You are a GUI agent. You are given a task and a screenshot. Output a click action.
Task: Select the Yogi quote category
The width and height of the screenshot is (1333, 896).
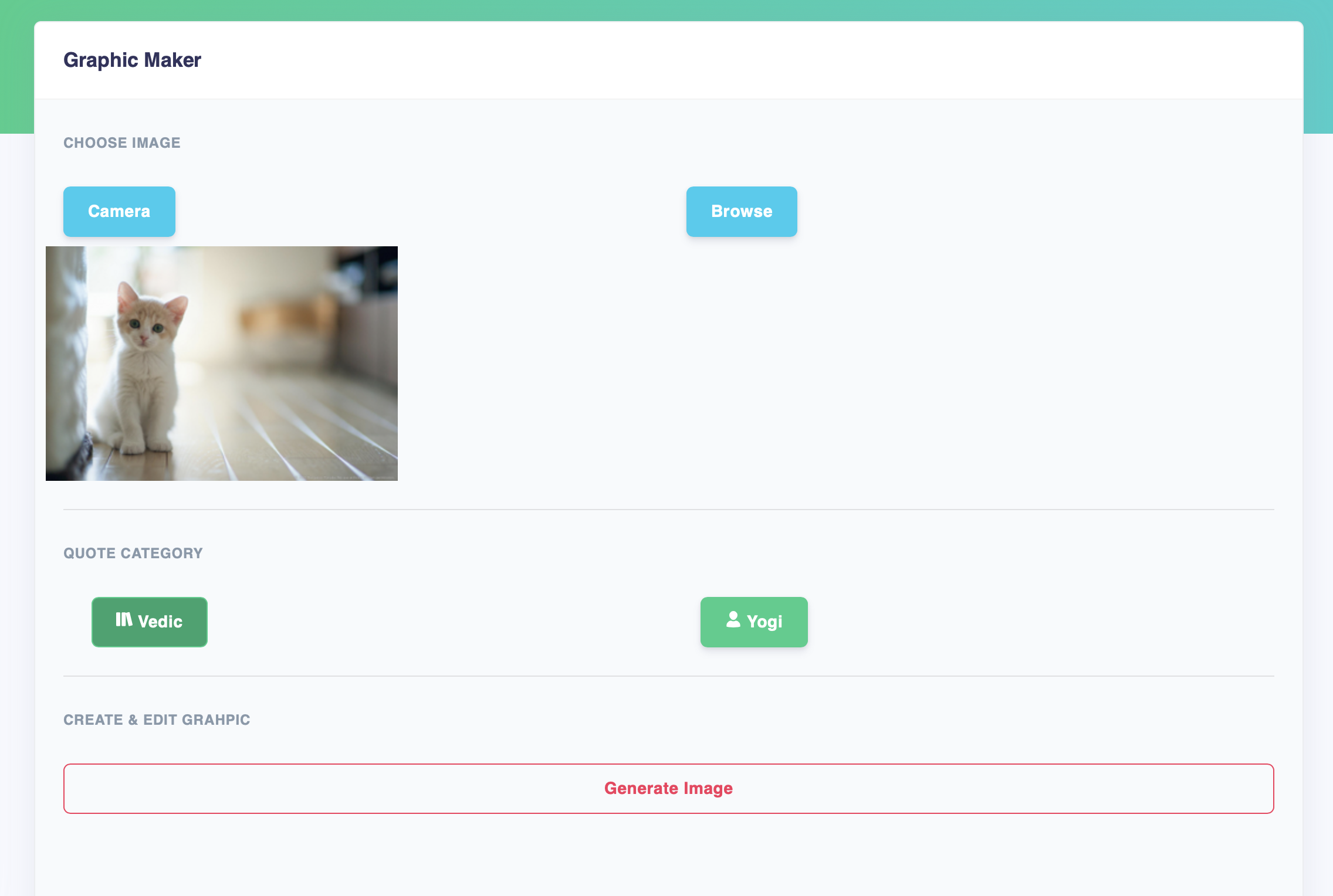coord(754,622)
